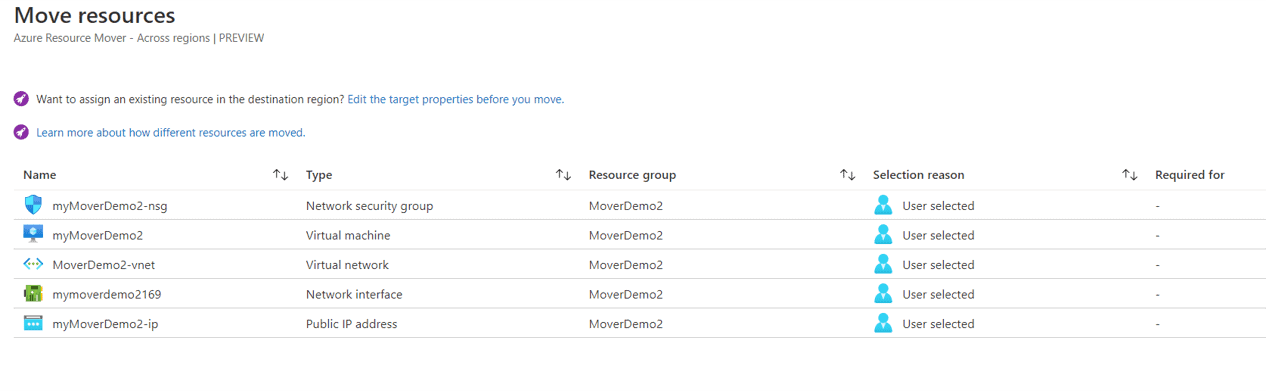Select the myMoverDemo2-nsg resource name
The image size is (1266, 391).
(109, 206)
